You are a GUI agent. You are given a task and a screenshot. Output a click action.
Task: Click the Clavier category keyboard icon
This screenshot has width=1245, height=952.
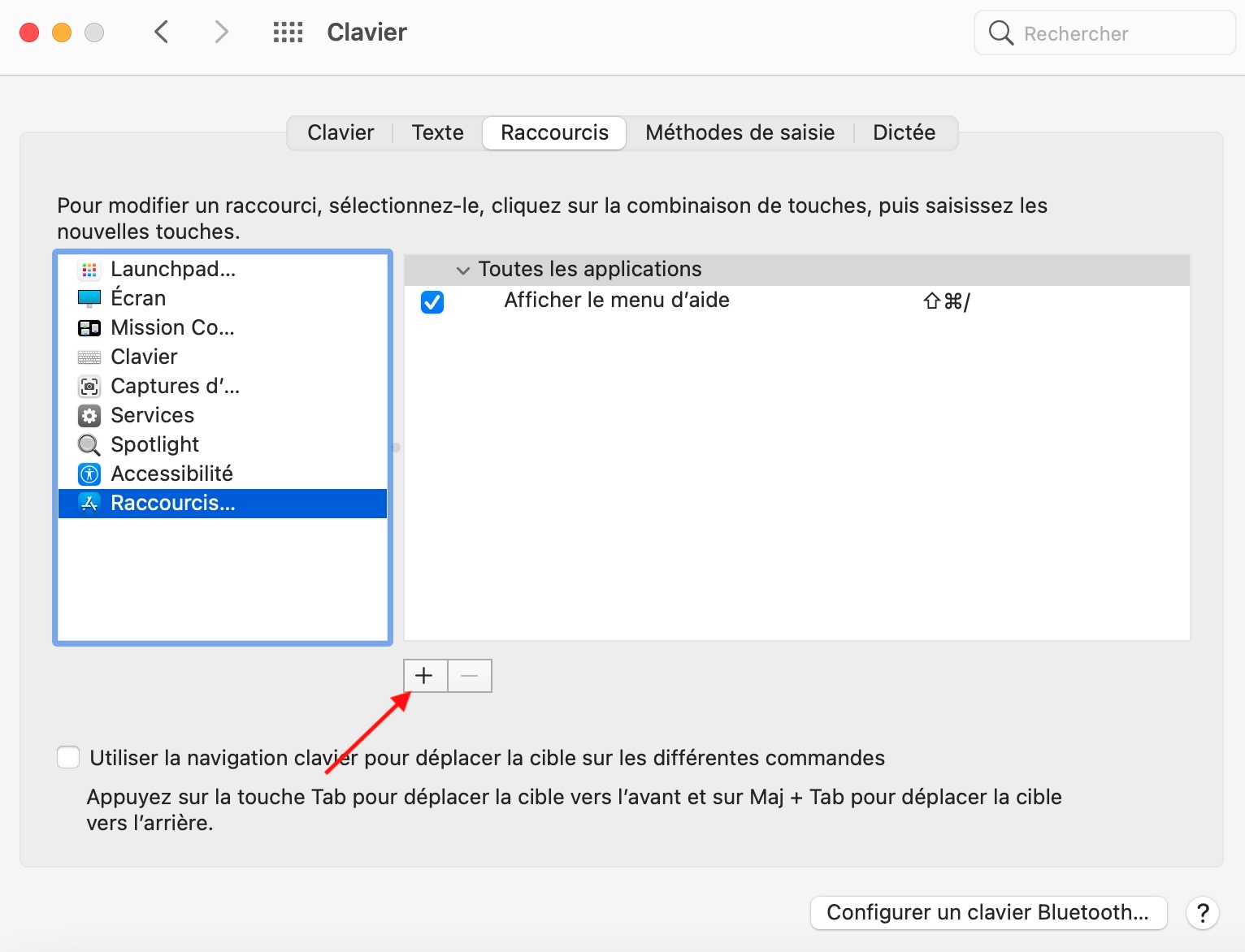(89, 357)
